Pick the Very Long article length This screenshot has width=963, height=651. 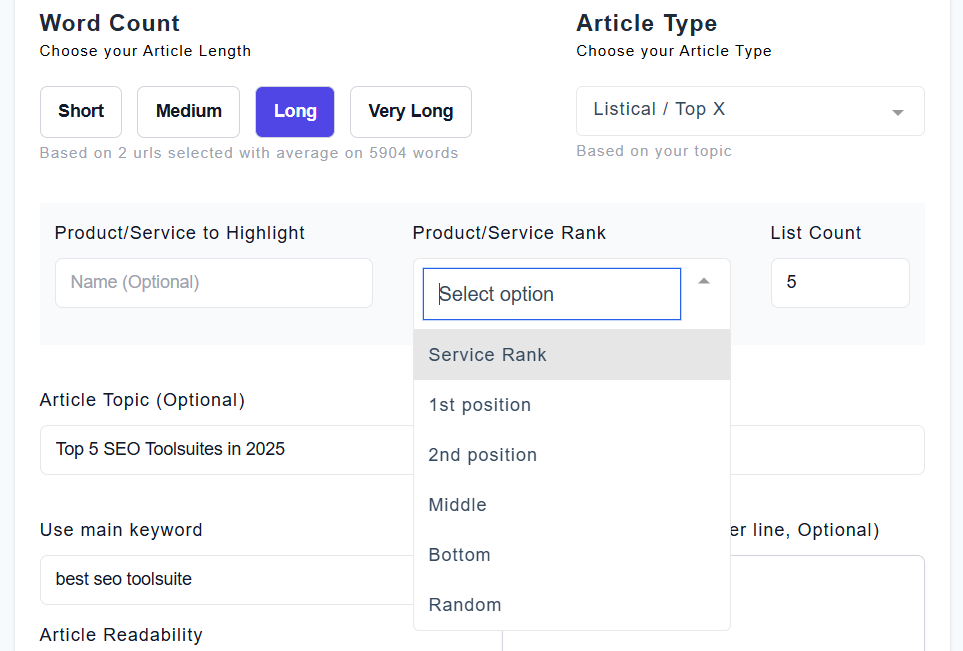coord(410,111)
